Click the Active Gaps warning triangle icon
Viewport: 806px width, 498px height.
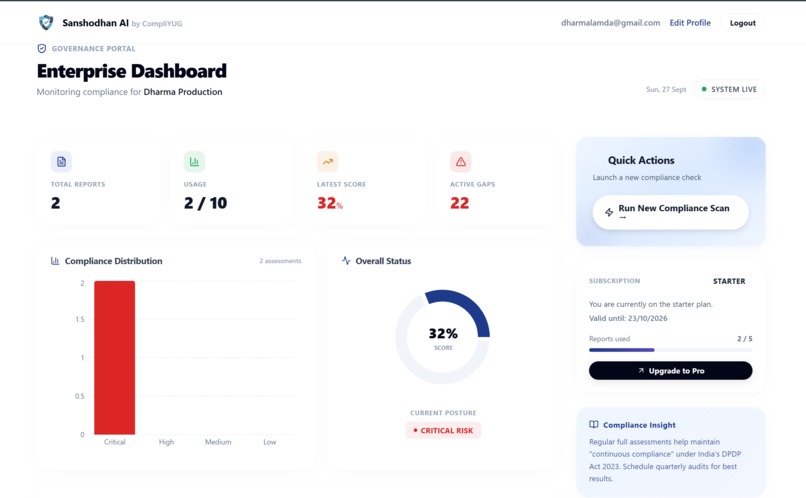click(461, 162)
